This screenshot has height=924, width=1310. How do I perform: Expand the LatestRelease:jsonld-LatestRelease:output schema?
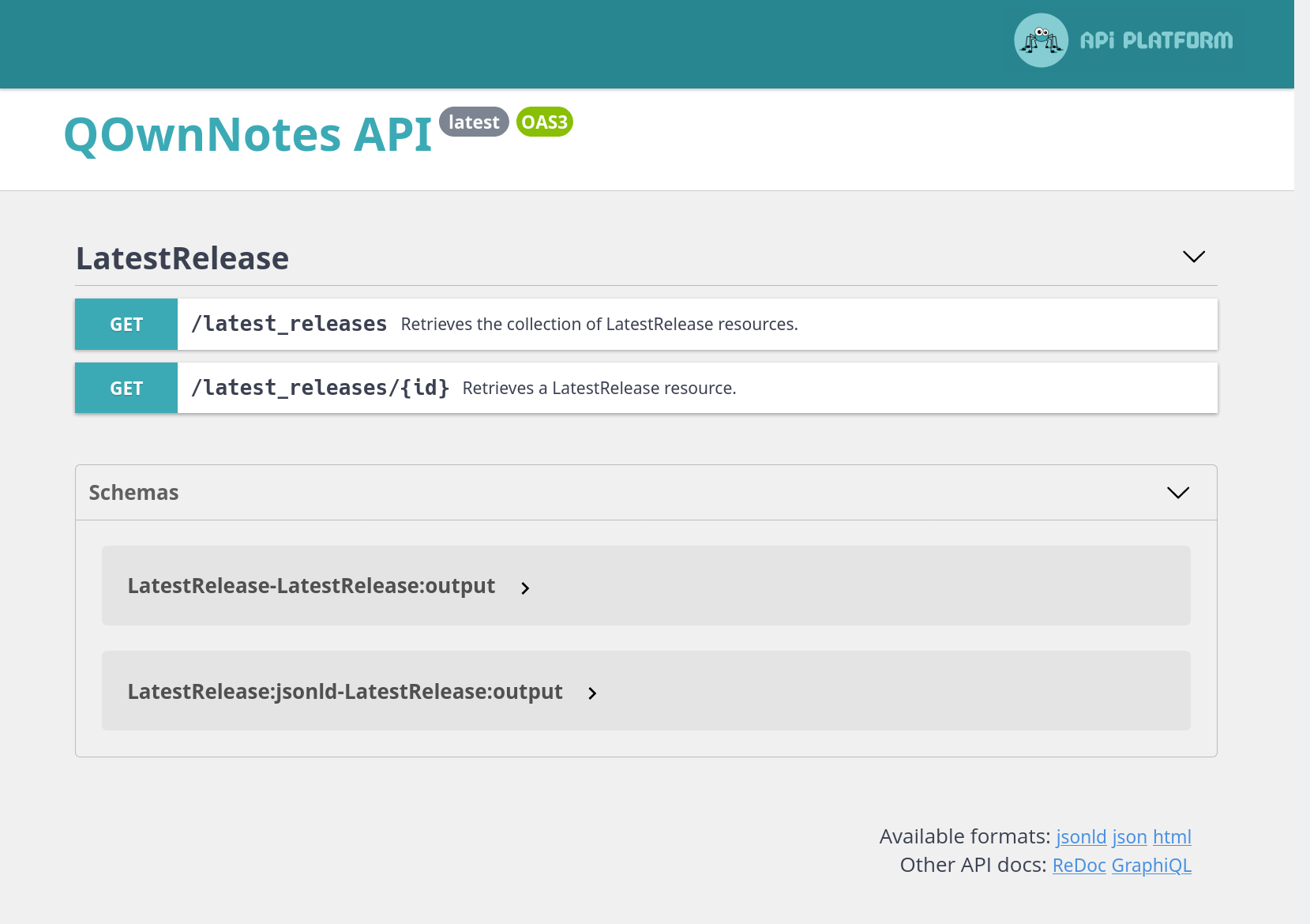345,690
